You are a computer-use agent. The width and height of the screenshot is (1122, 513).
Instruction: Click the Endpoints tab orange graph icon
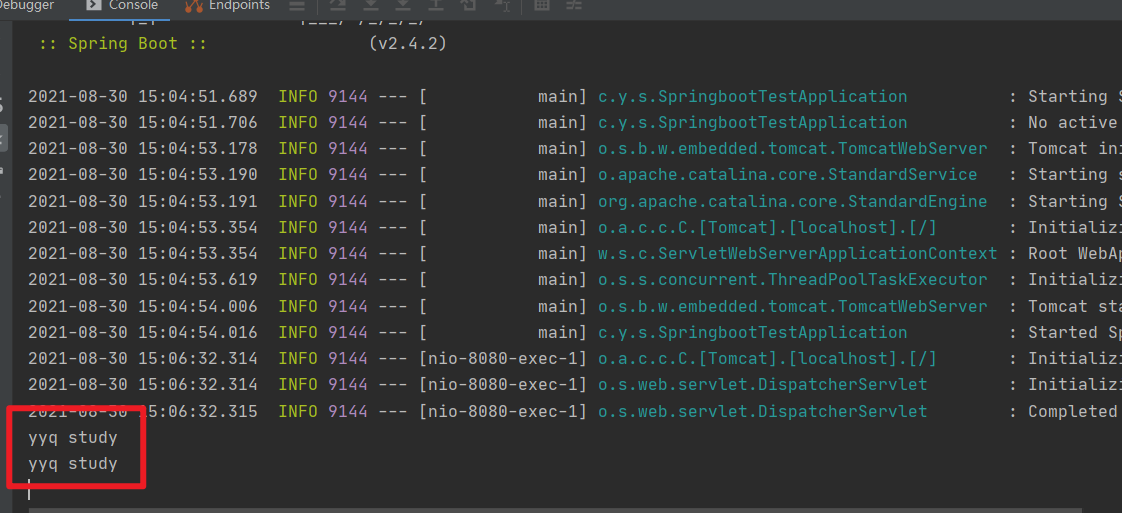(x=193, y=6)
